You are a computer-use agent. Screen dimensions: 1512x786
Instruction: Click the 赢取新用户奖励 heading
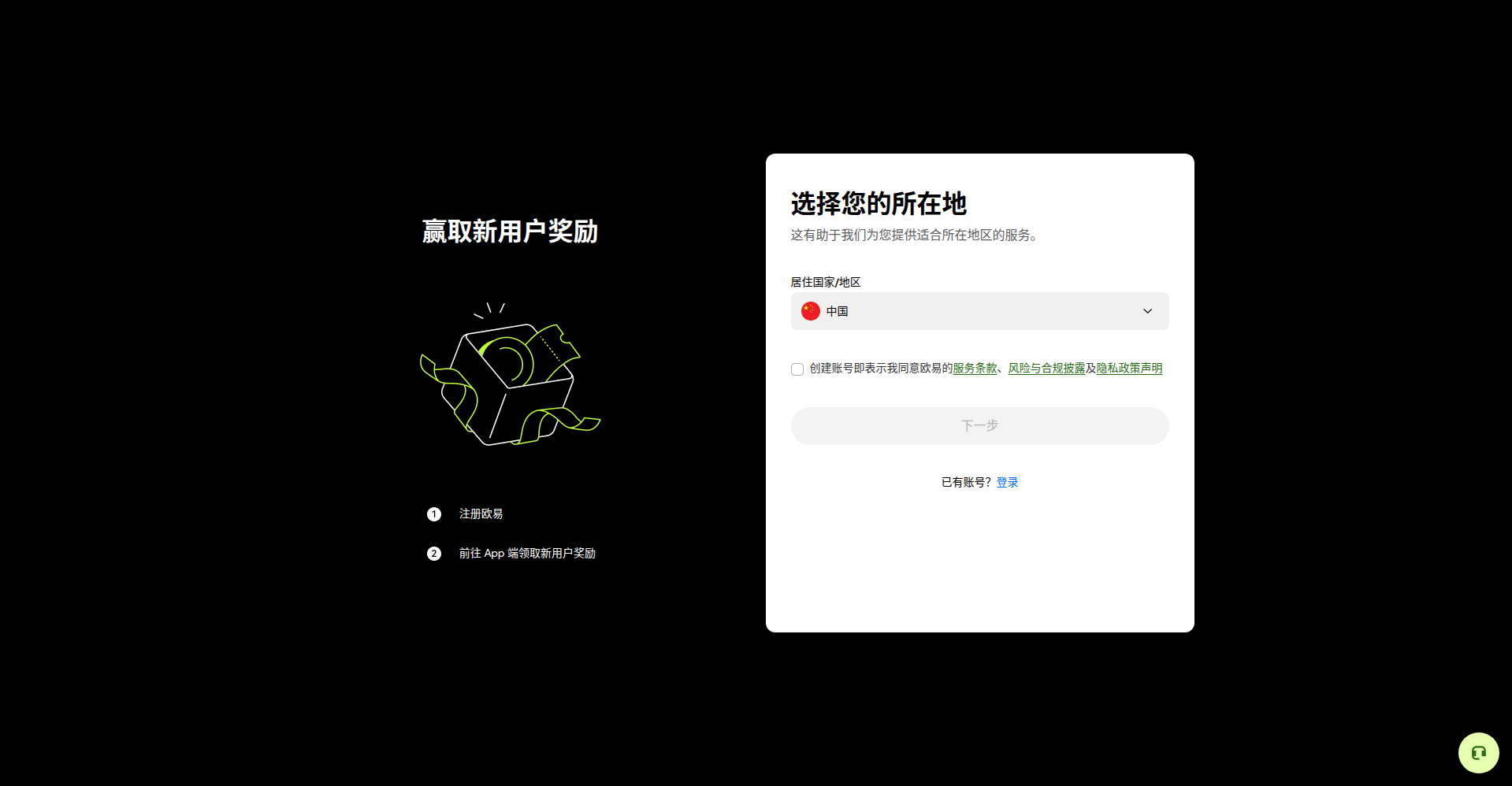click(x=510, y=232)
